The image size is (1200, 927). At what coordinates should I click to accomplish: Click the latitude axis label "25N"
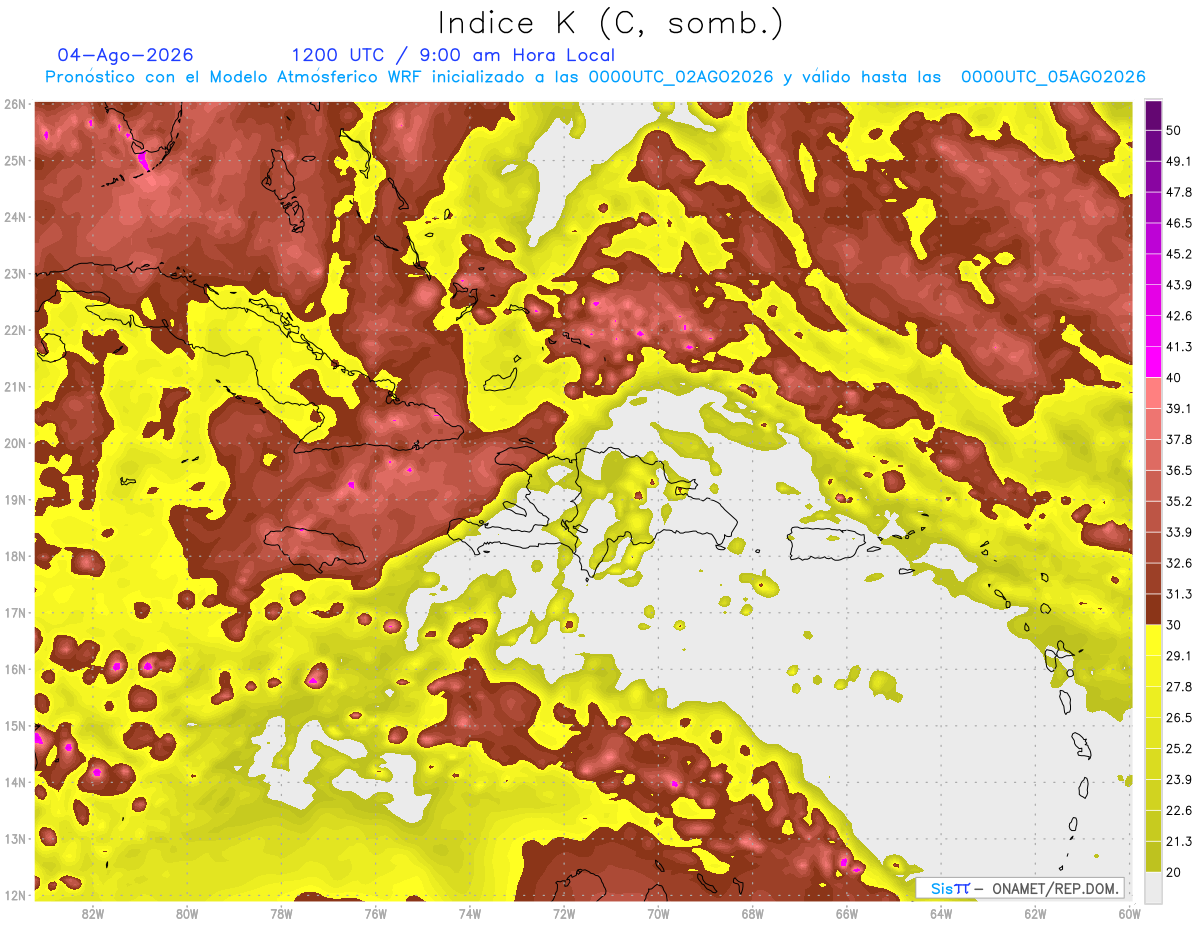15,160
